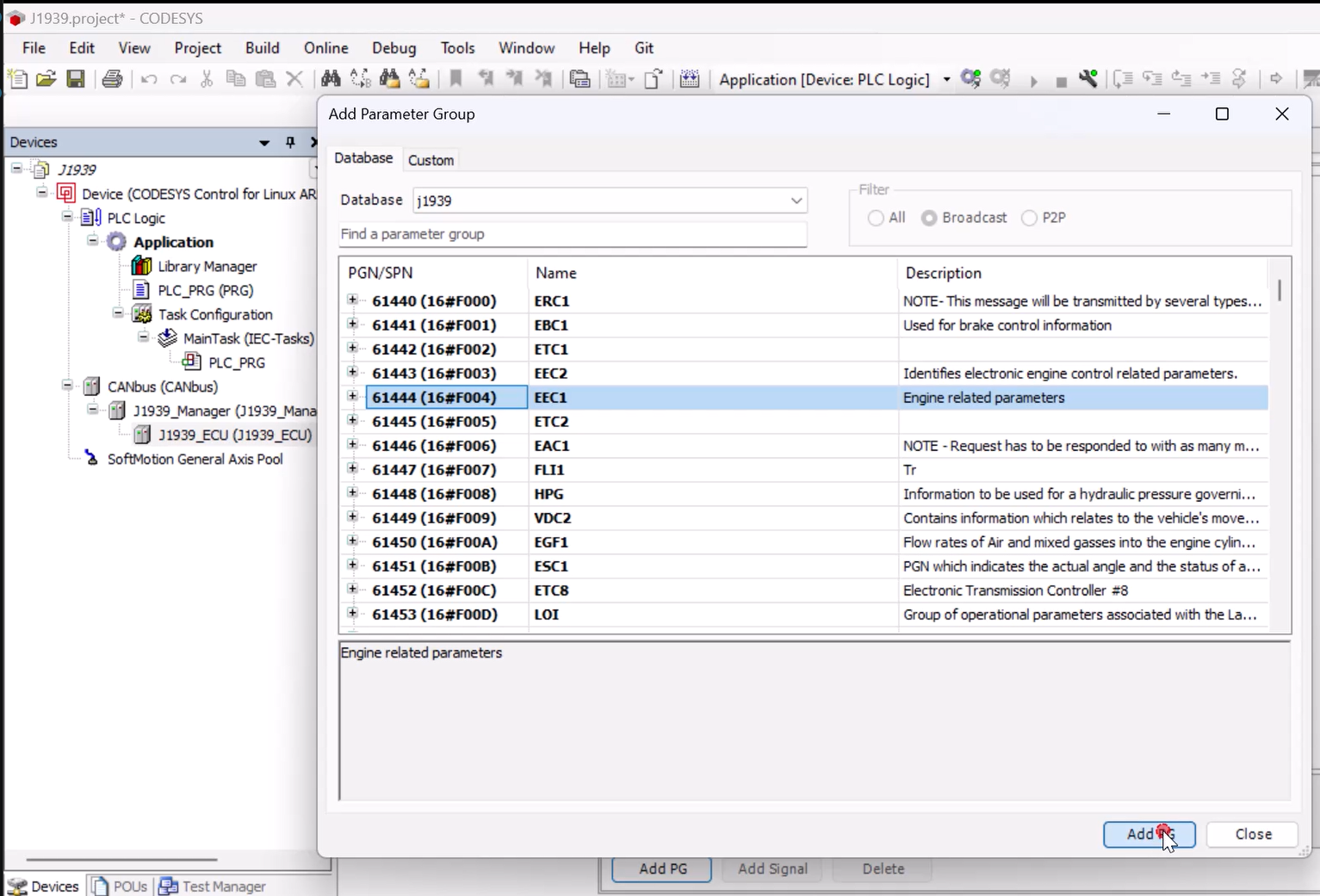Click the New File toolbar icon
This screenshot has height=896, width=1320.
17,79
